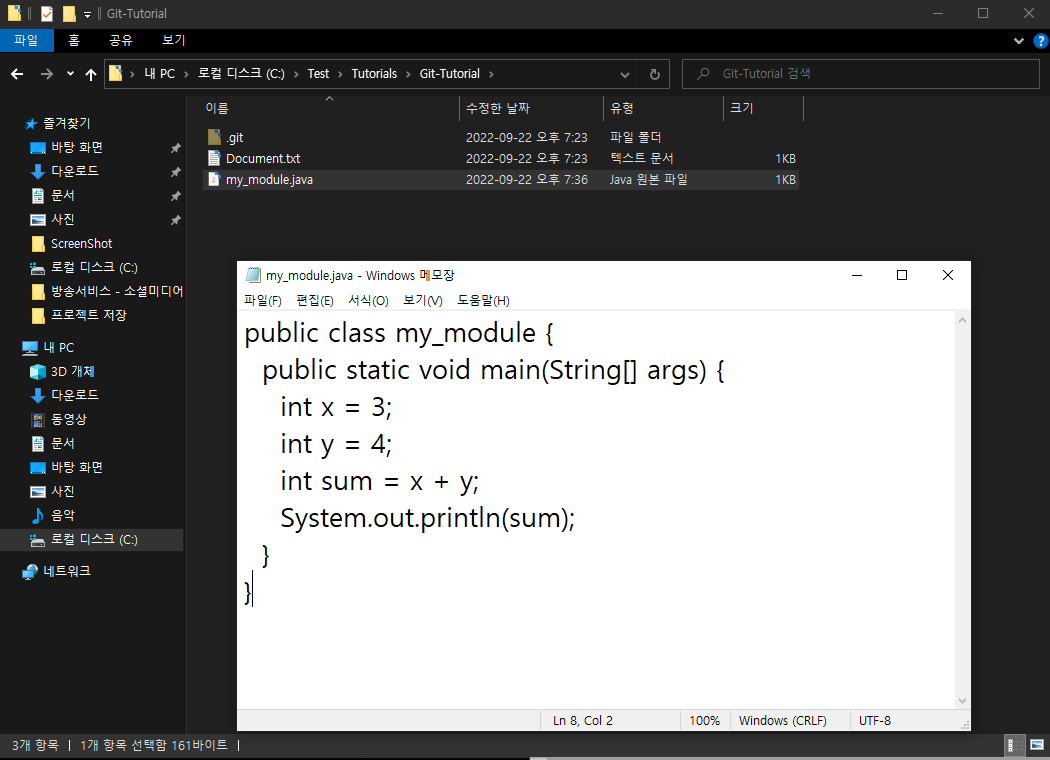Open Notepad 서식(O) menu
1050x760 pixels.
point(368,301)
